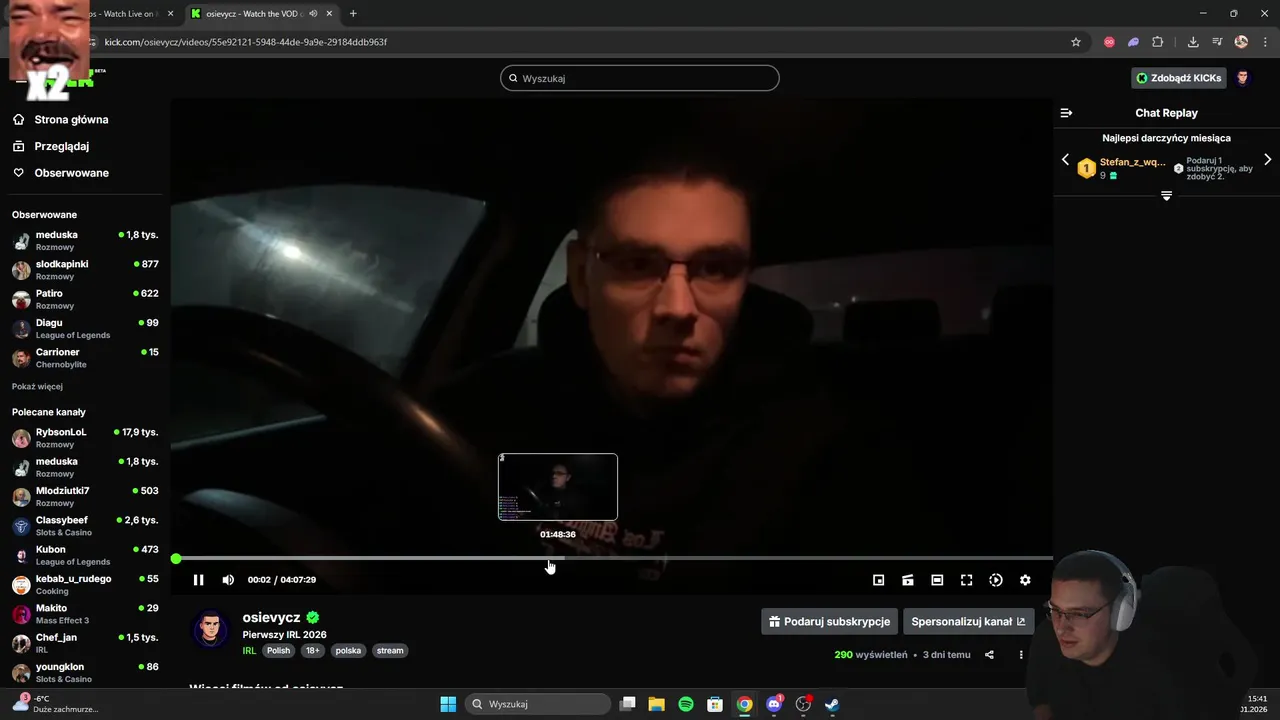Open the Kick user profile avatar menu
Image resolution: width=1280 pixels, height=720 pixels.
click(1243, 78)
